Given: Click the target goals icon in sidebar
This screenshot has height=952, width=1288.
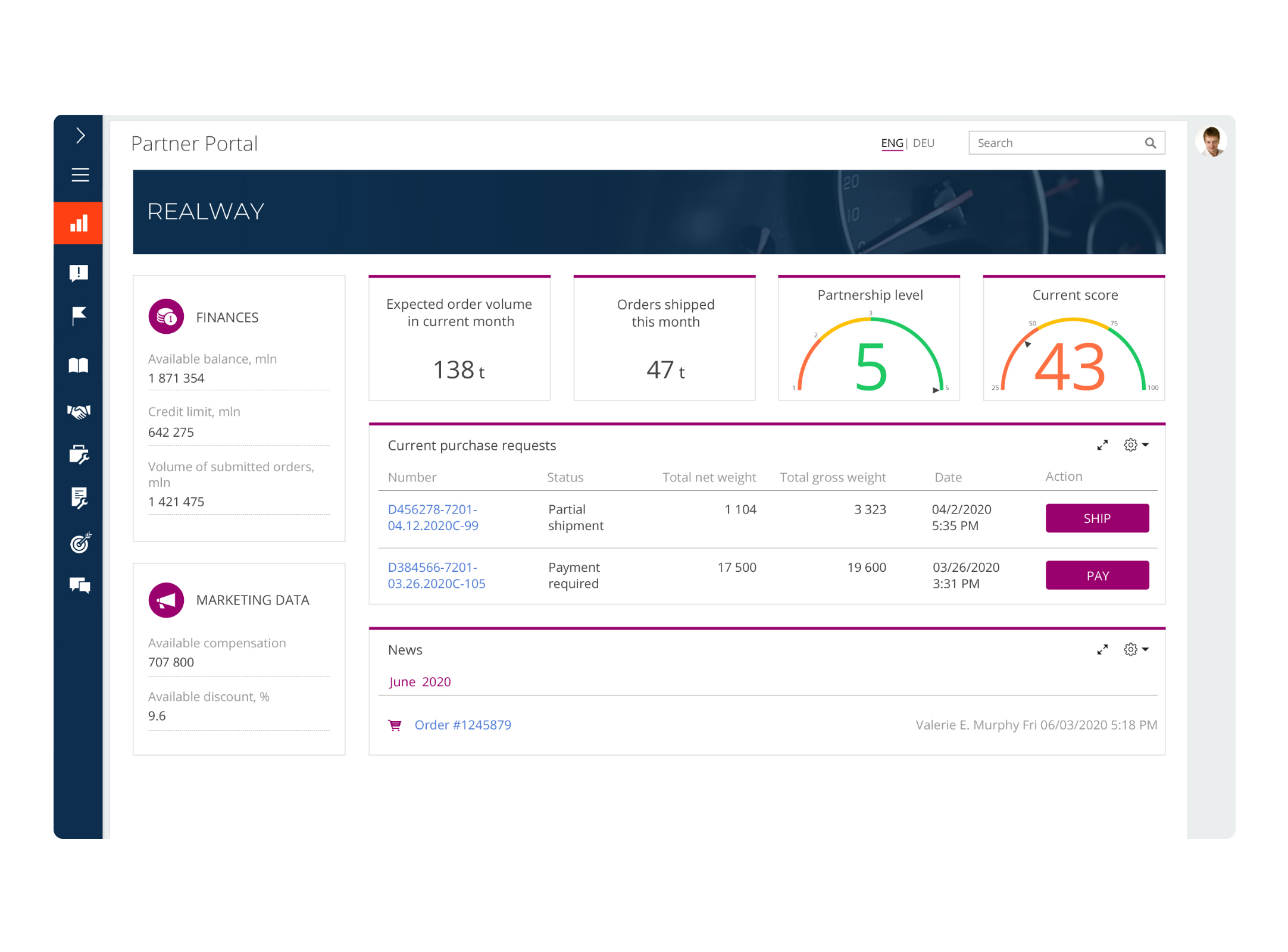Looking at the screenshot, I should (x=79, y=543).
